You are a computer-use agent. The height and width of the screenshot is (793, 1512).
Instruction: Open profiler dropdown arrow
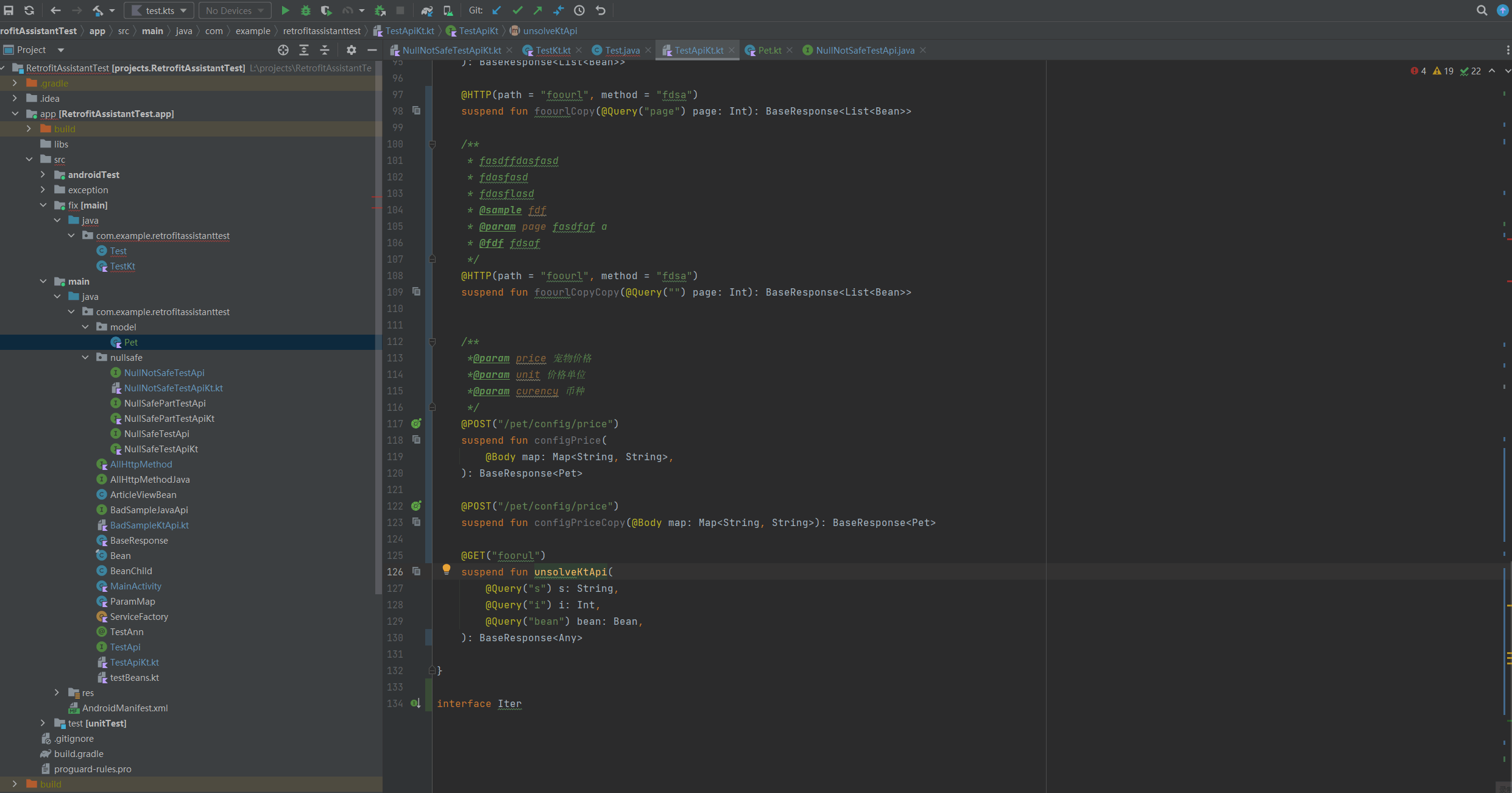362,10
